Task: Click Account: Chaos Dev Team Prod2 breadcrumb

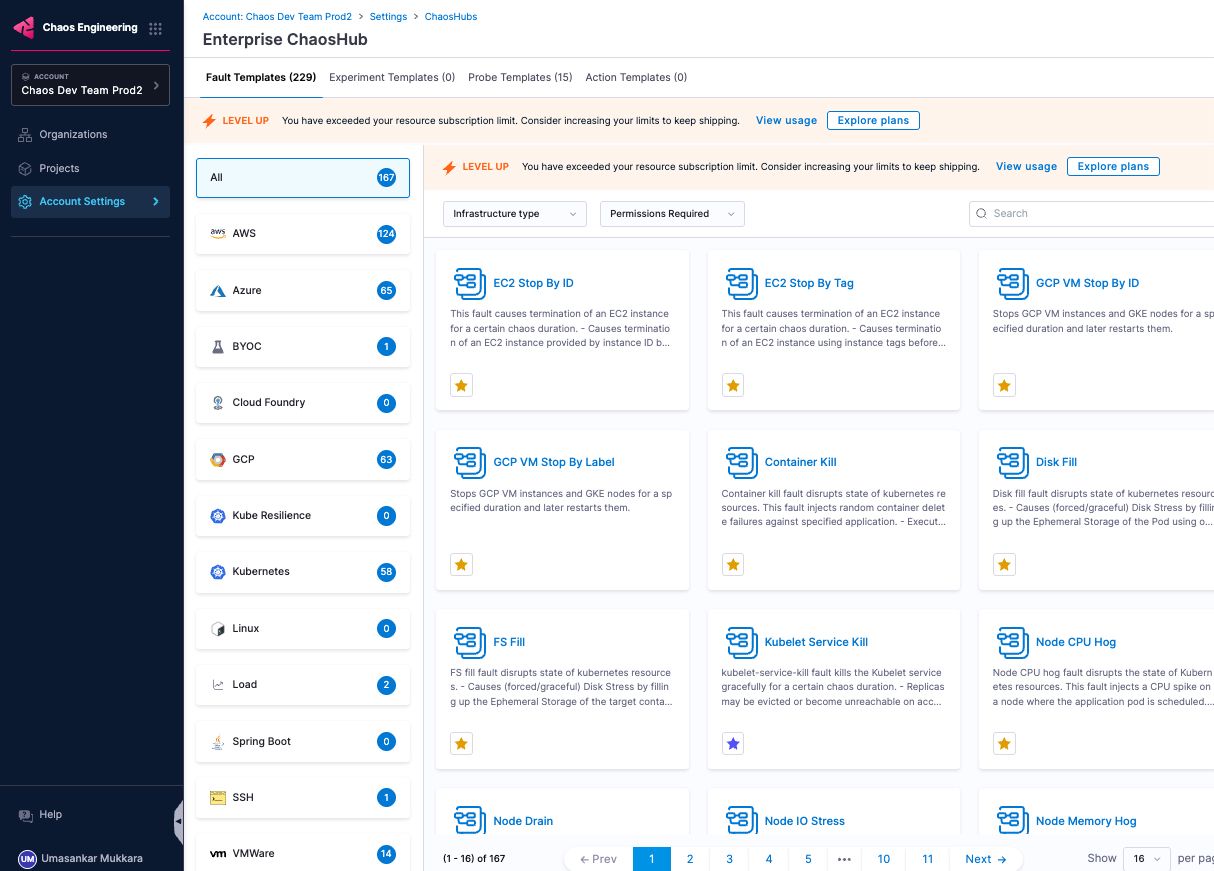Action: pyautogui.click(x=277, y=17)
